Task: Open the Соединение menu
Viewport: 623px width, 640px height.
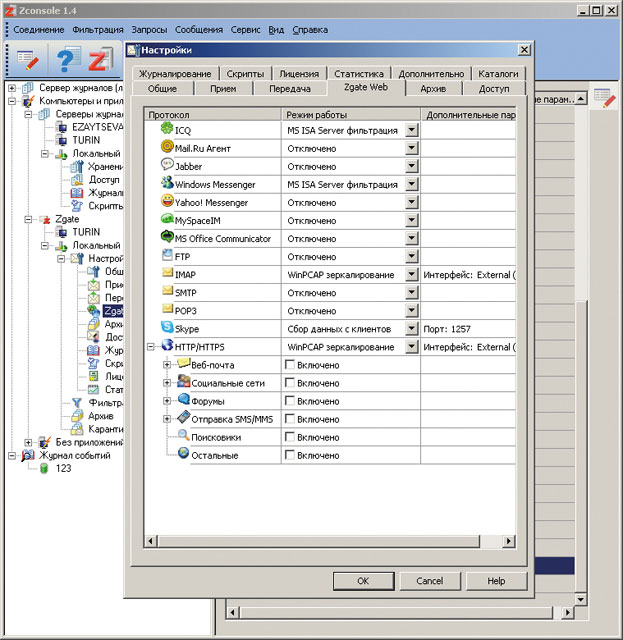Action: (x=39, y=30)
